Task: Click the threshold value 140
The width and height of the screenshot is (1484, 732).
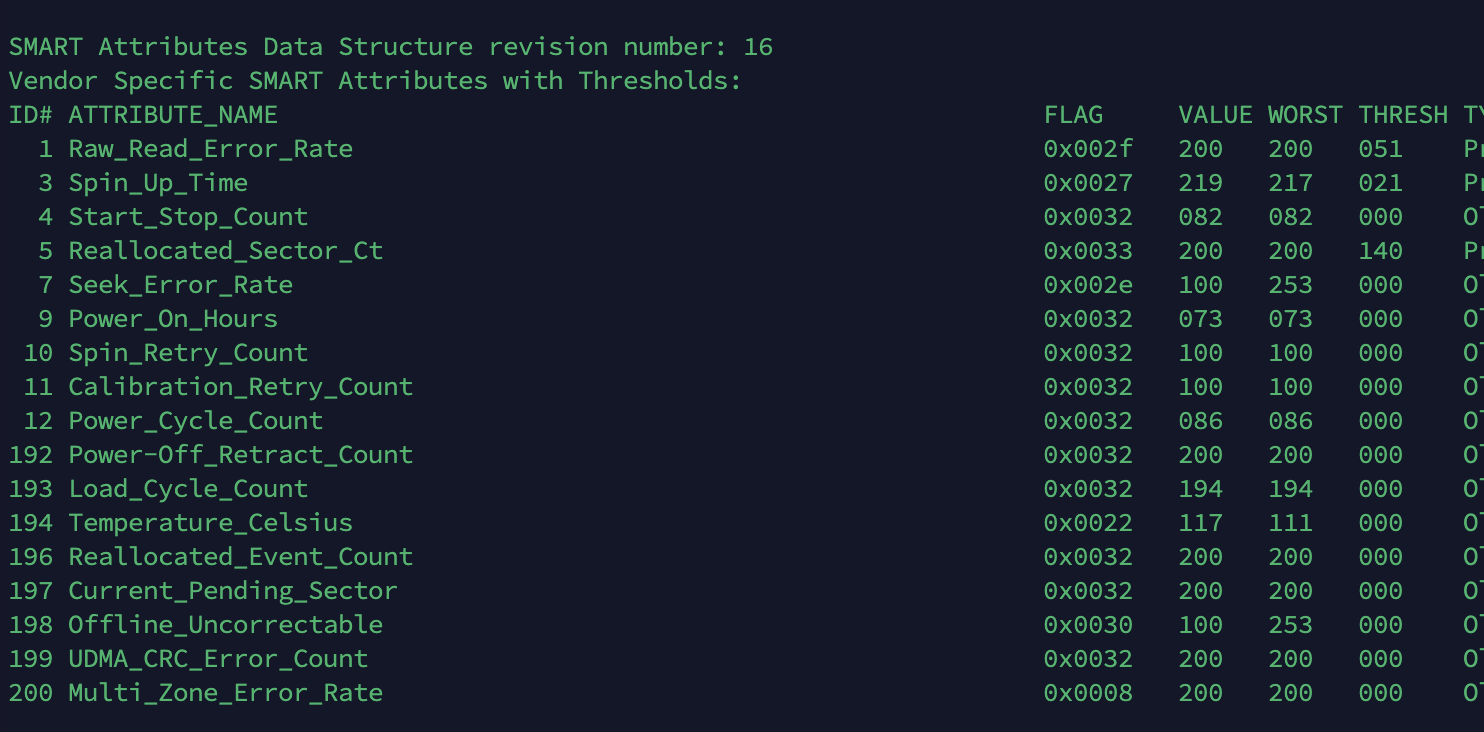Action: [x=1380, y=251]
